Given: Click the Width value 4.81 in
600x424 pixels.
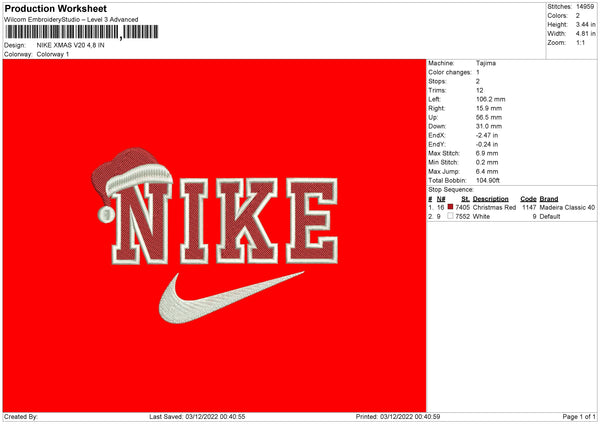Looking at the screenshot, I should 585,34.
